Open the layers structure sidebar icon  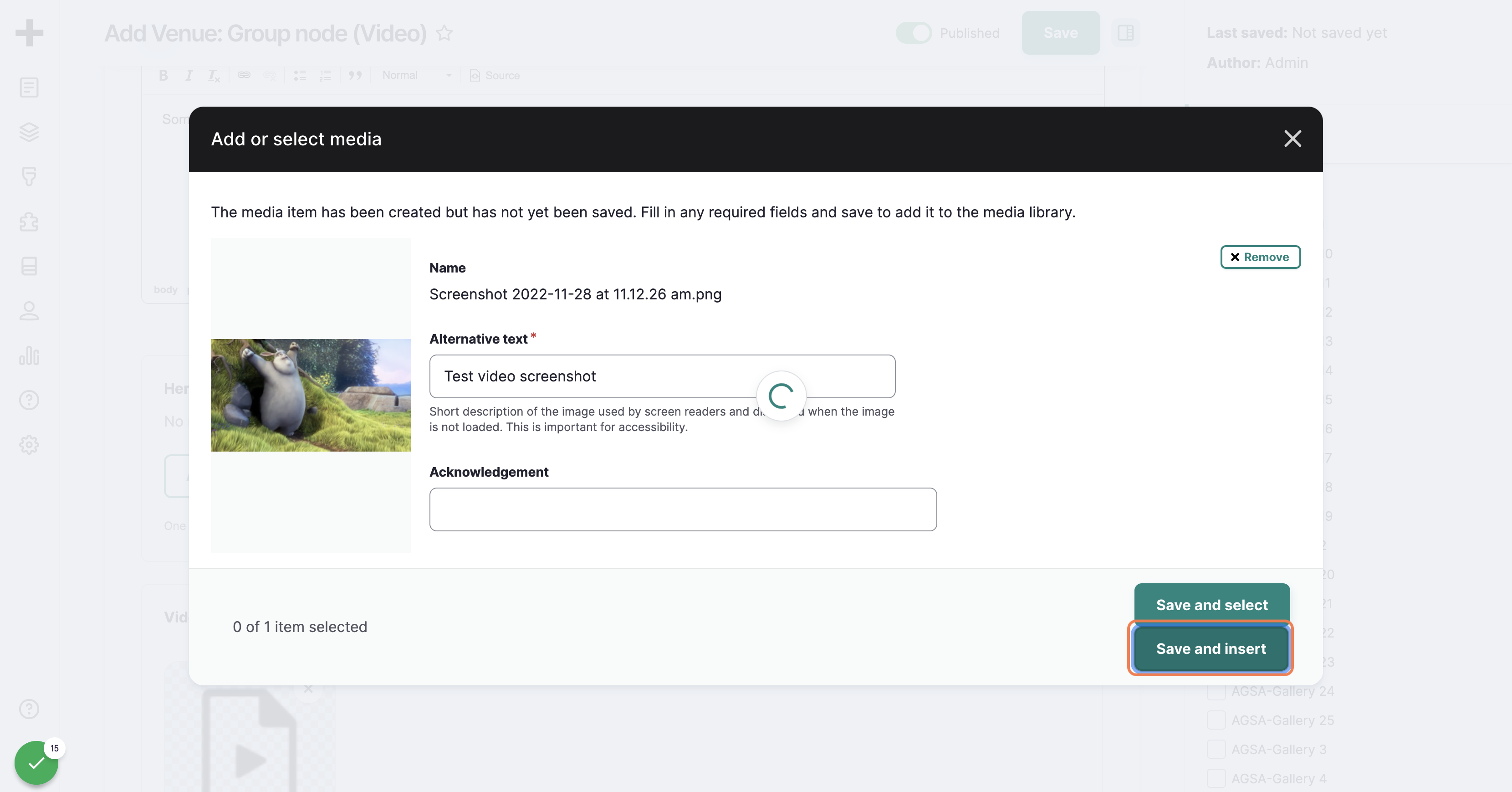(29, 132)
